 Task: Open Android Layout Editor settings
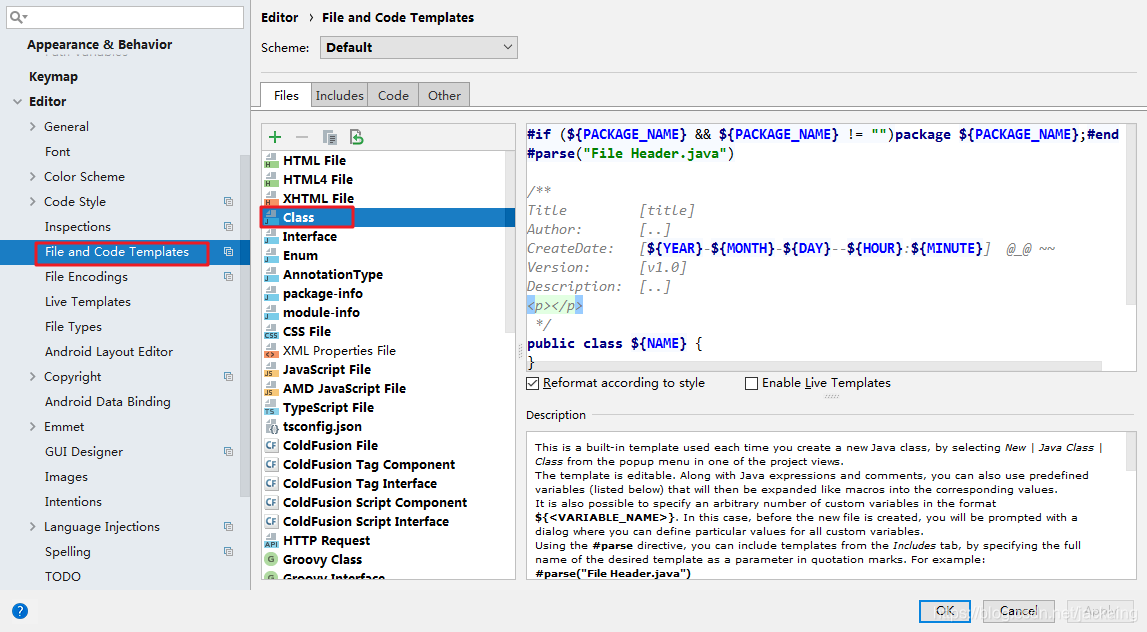[x=109, y=352]
